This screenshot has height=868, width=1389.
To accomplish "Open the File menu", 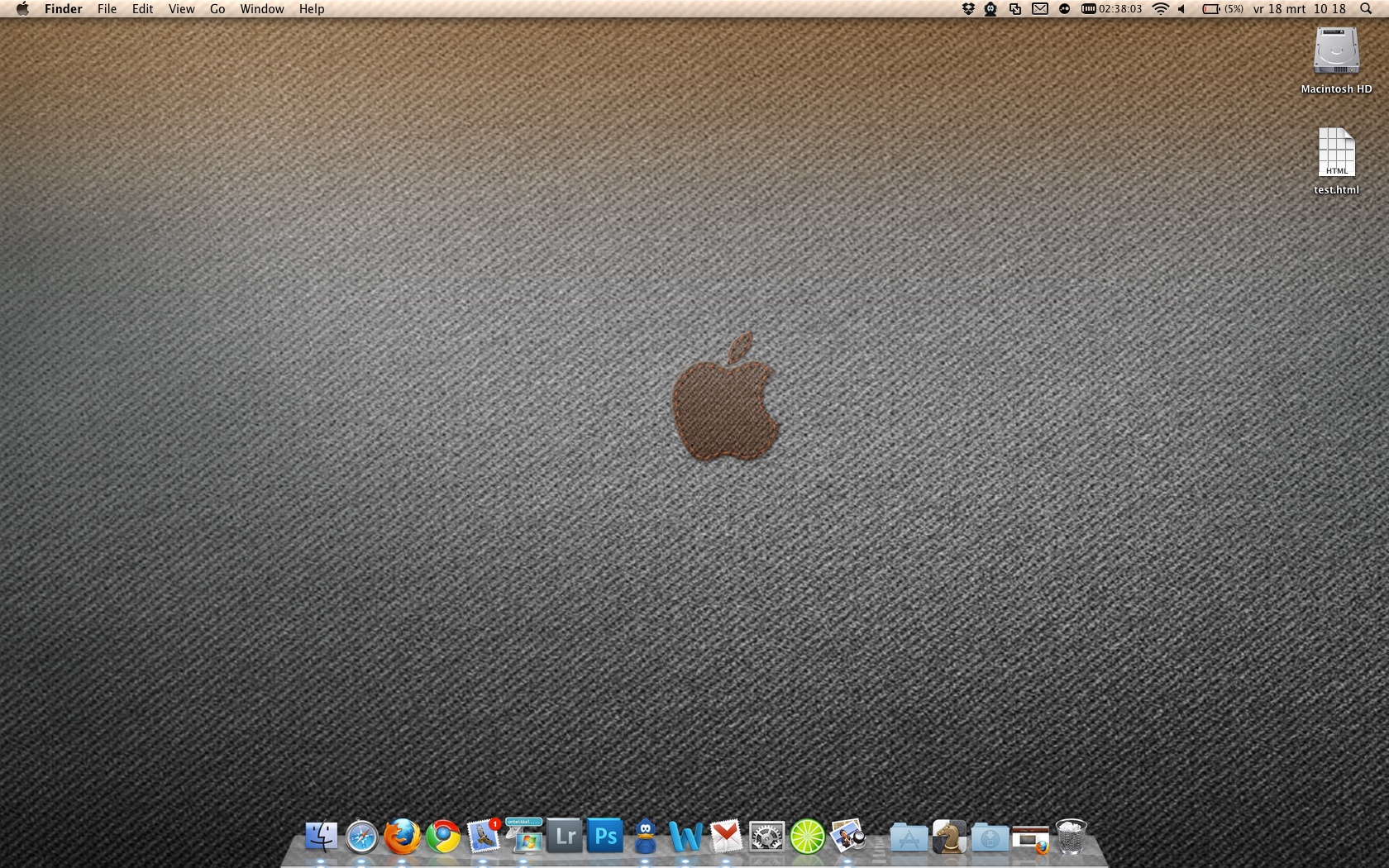I will (x=107, y=9).
